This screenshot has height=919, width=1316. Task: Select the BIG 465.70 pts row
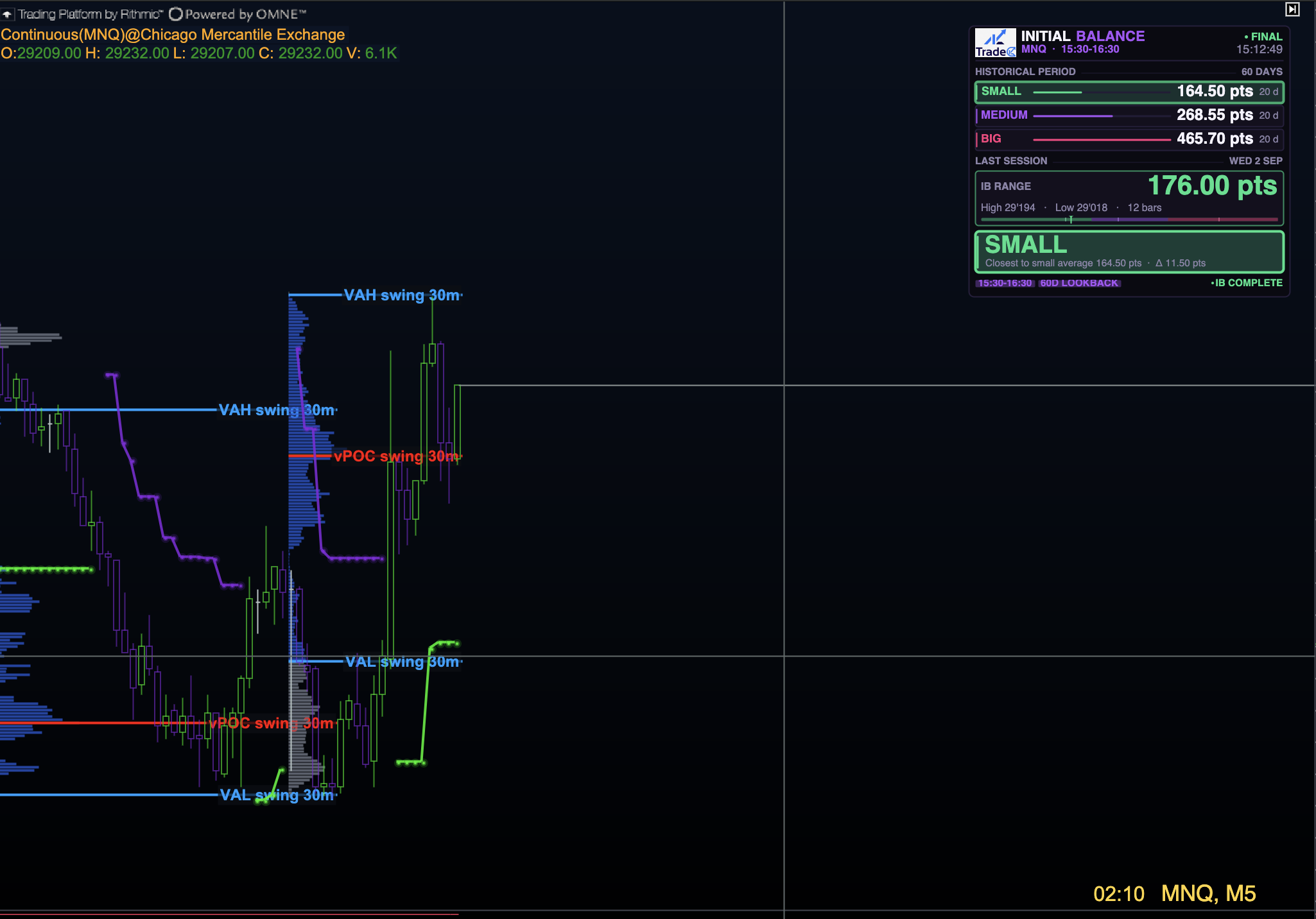pyautogui.click(x=1129, y=139)
